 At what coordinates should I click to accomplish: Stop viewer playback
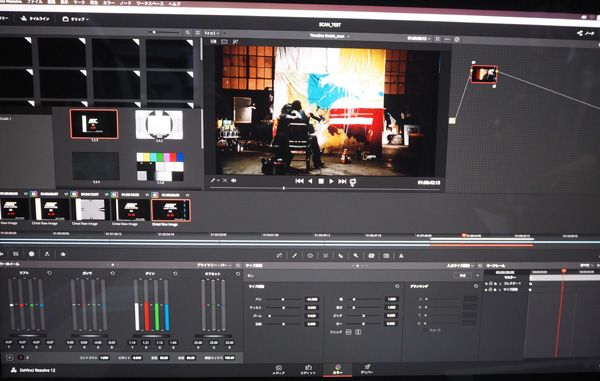[x=321, y=181]
